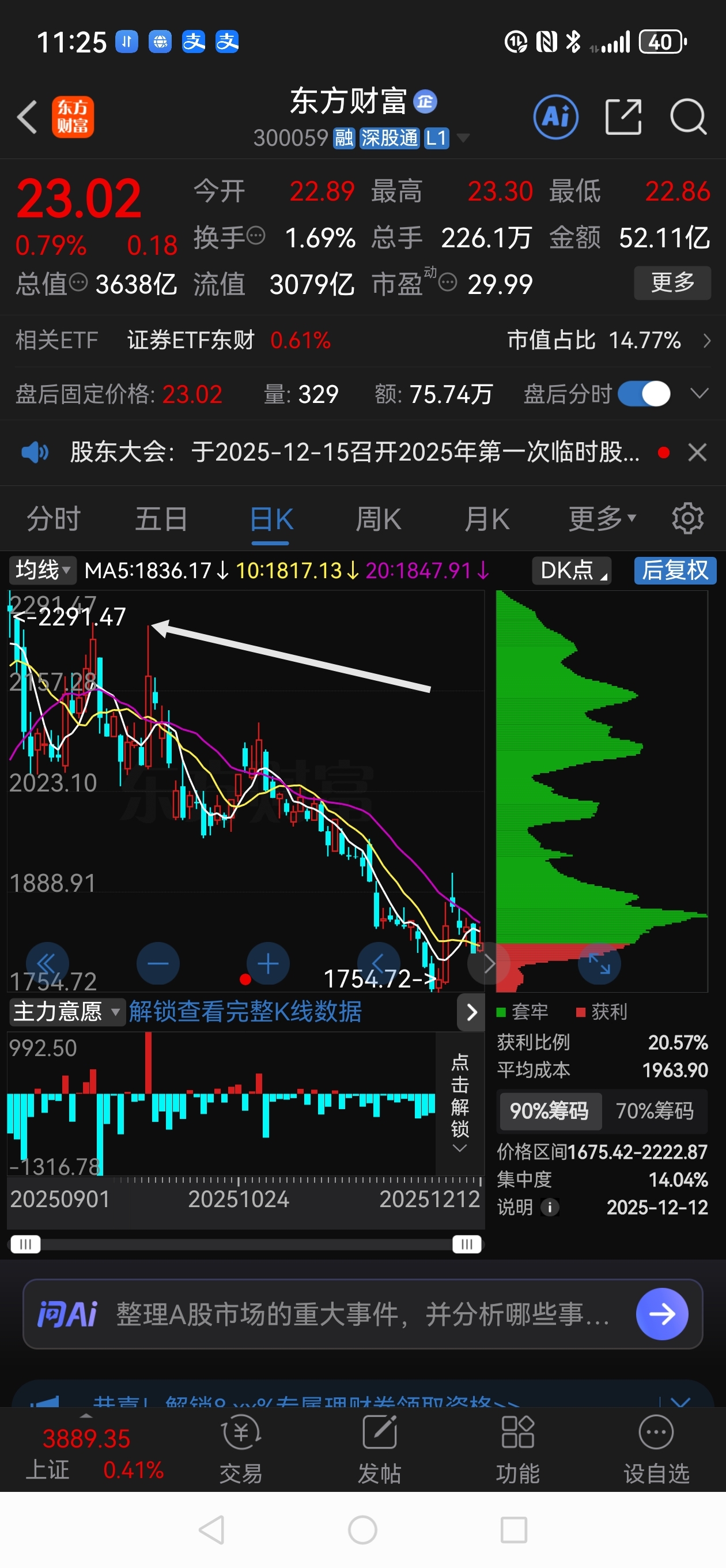726x1568 pixels.
Task: Open the 主力意愿 indicator dropdown
Action: pos(66,1012)
